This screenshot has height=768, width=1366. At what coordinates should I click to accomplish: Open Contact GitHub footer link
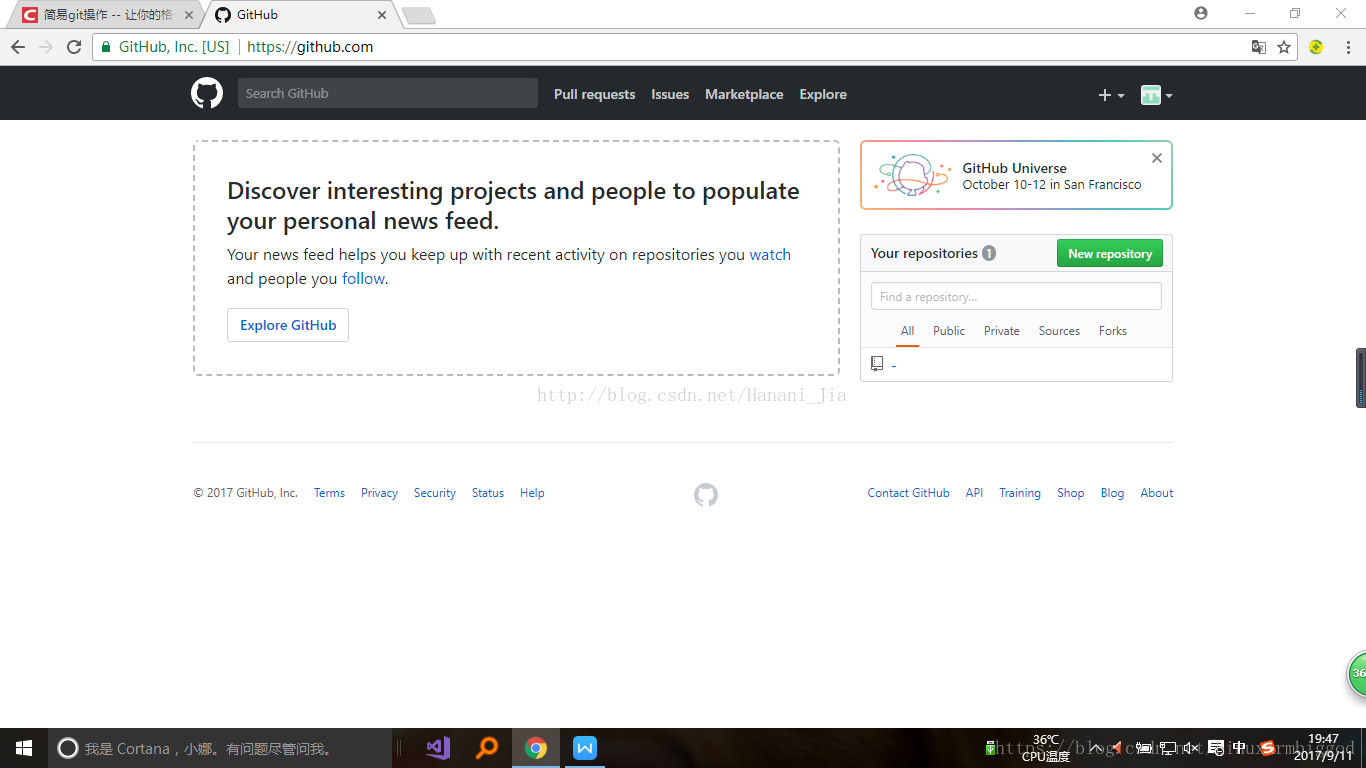tap(908, 493)
